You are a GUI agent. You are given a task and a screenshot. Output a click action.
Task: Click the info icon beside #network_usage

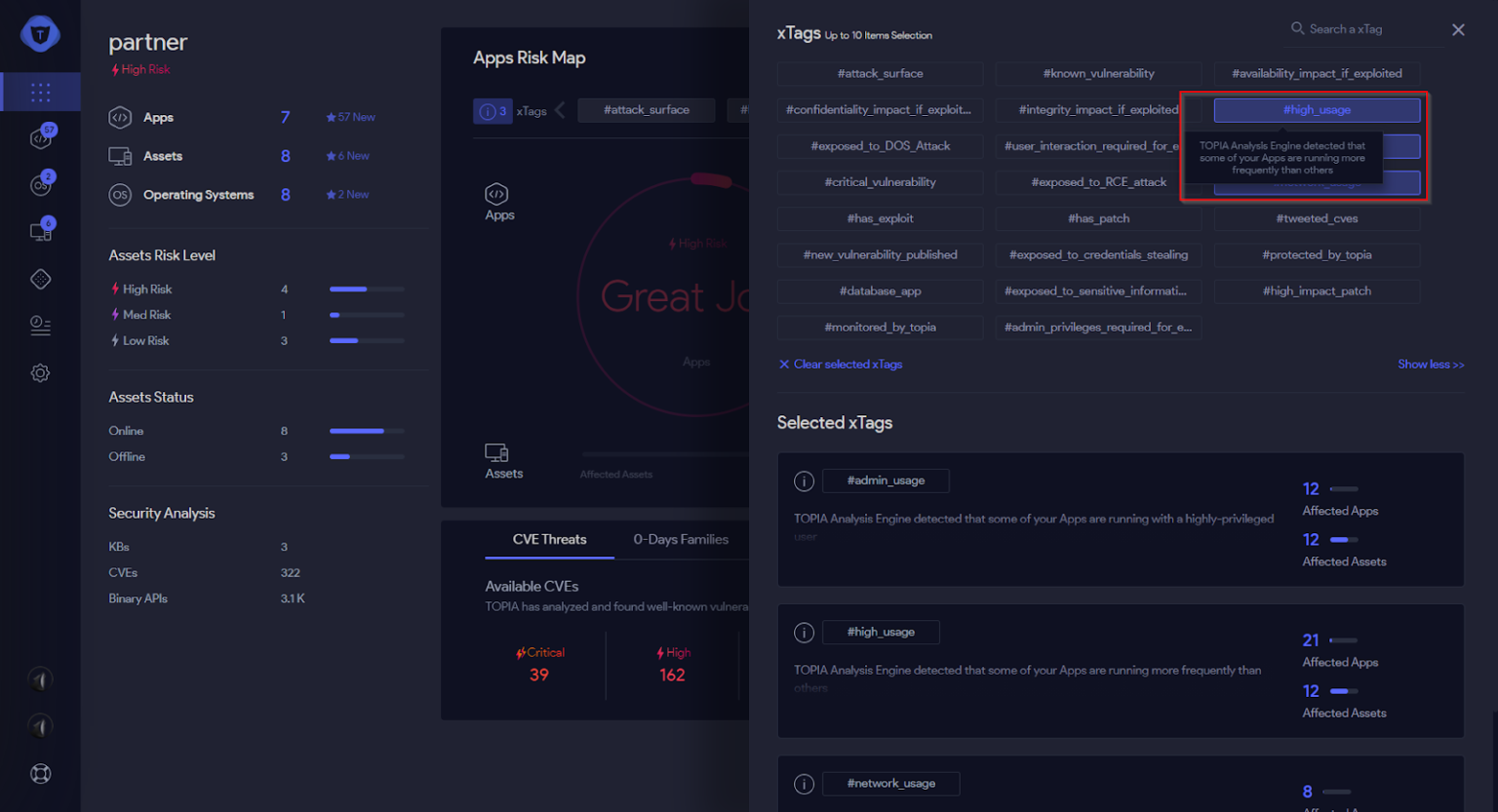point(804,784)
